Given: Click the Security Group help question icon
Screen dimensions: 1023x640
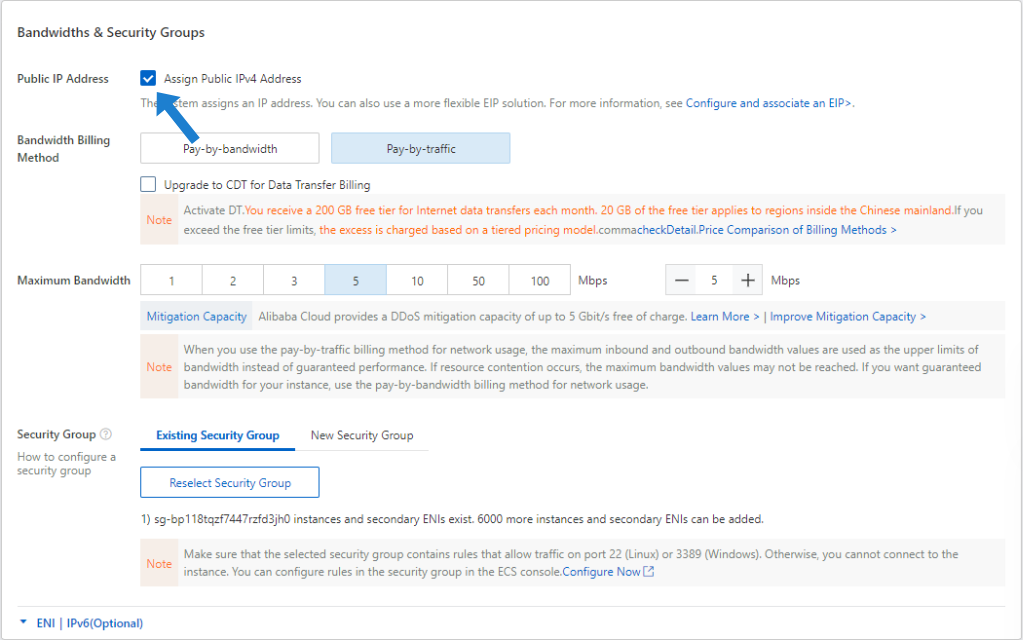Looking at the screenshot, I should point(106,435).
